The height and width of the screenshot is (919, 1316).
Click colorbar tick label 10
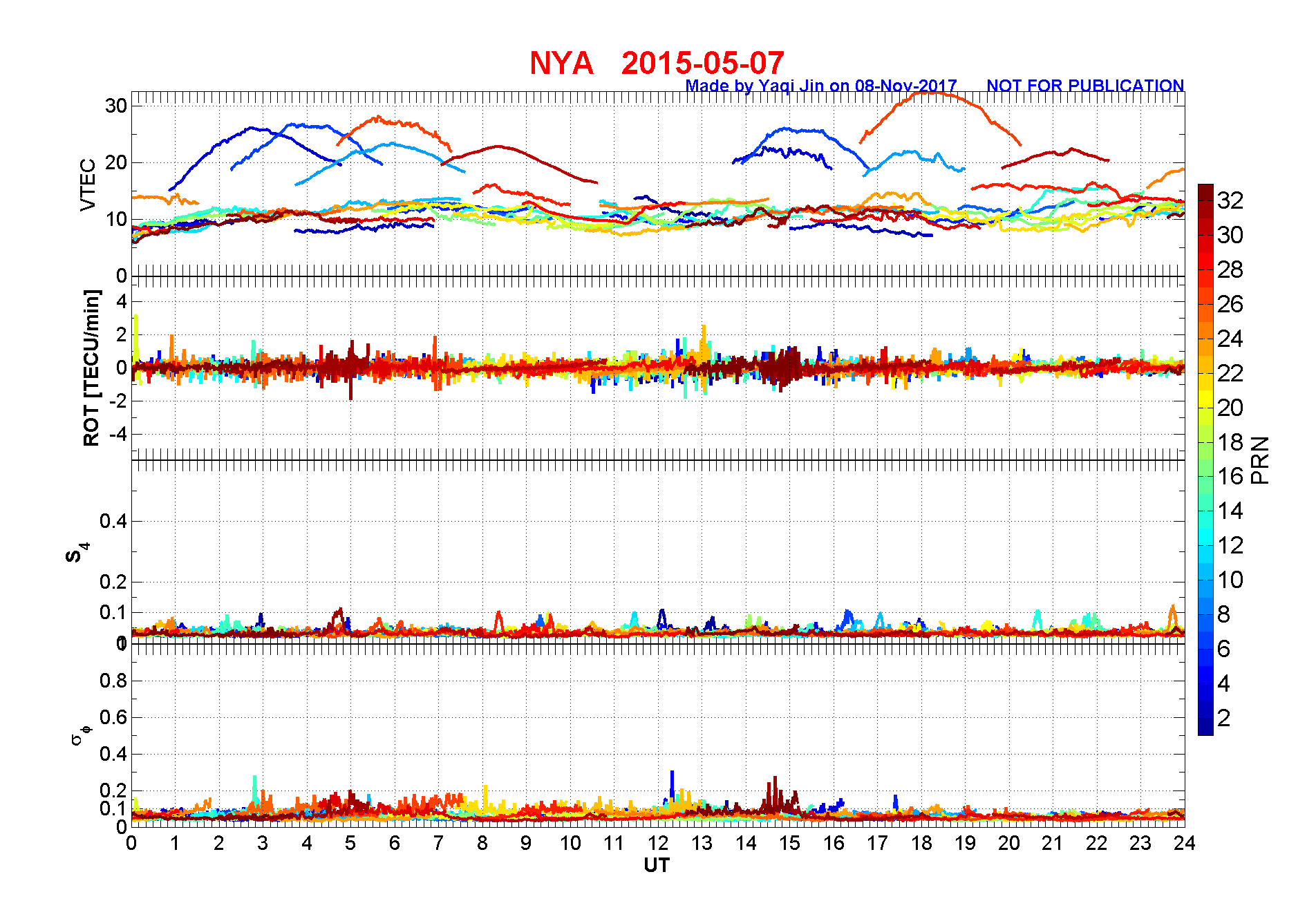pos(1230,580)
